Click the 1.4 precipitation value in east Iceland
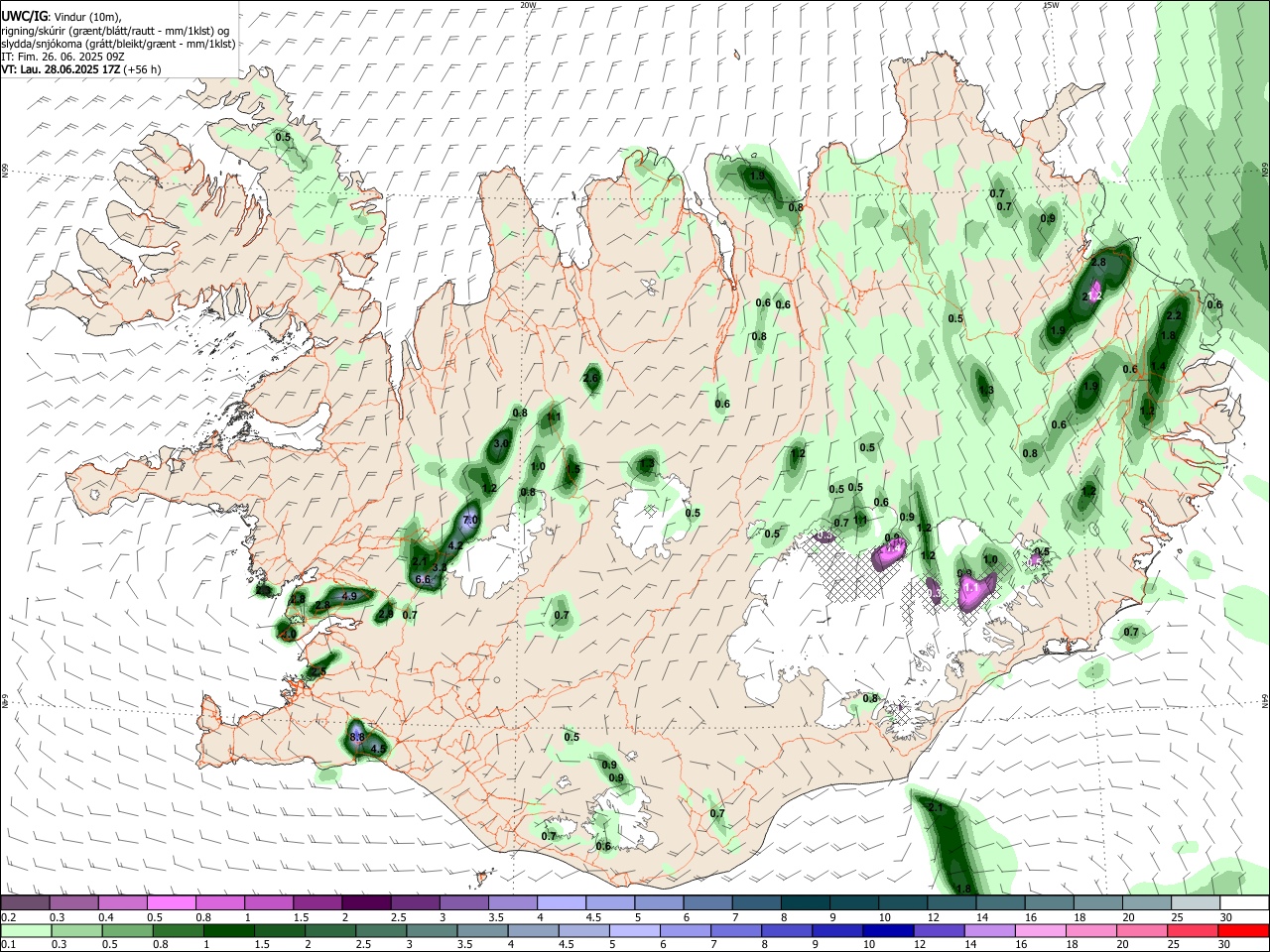The width and height of the screenshot is (1270, 952). (1158, 367)
